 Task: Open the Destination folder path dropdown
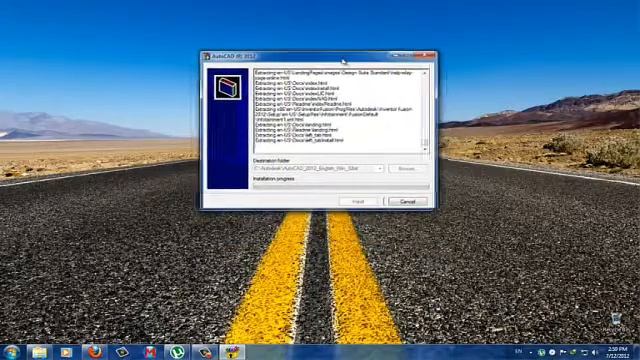pos(380,169)
